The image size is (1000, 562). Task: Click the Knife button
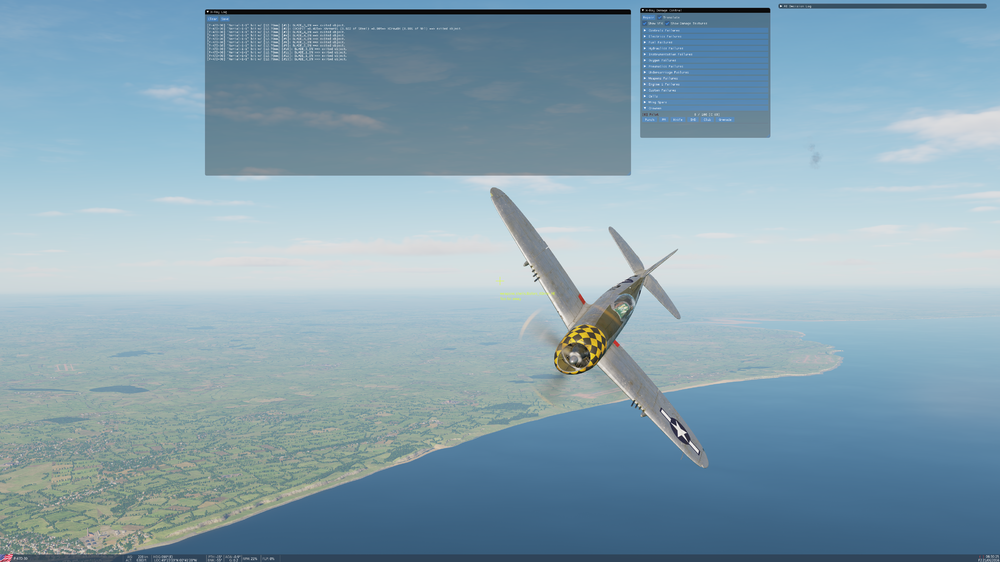point(677,120)
